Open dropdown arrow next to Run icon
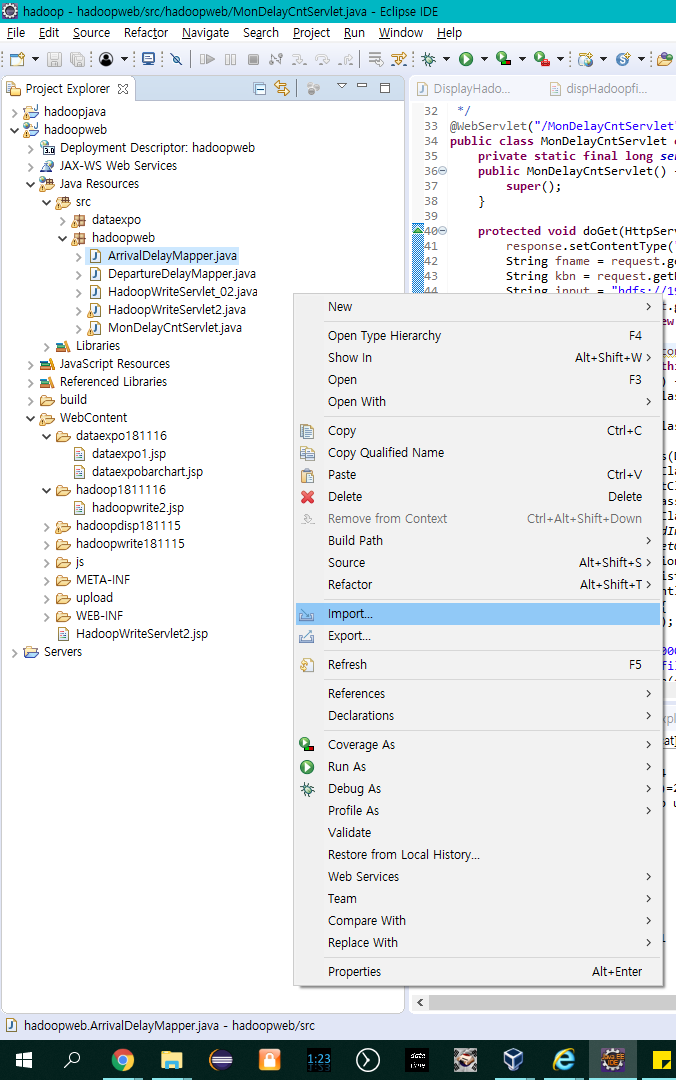This screenshot has width=676, height=1080. [484, 59]
